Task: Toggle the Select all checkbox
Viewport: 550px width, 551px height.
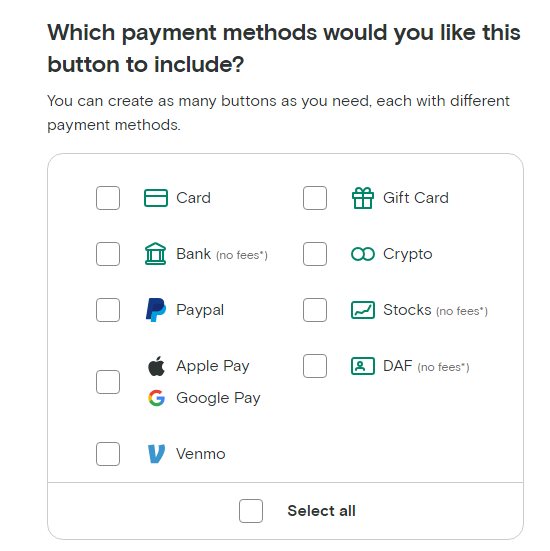Action: pos(251,511)
